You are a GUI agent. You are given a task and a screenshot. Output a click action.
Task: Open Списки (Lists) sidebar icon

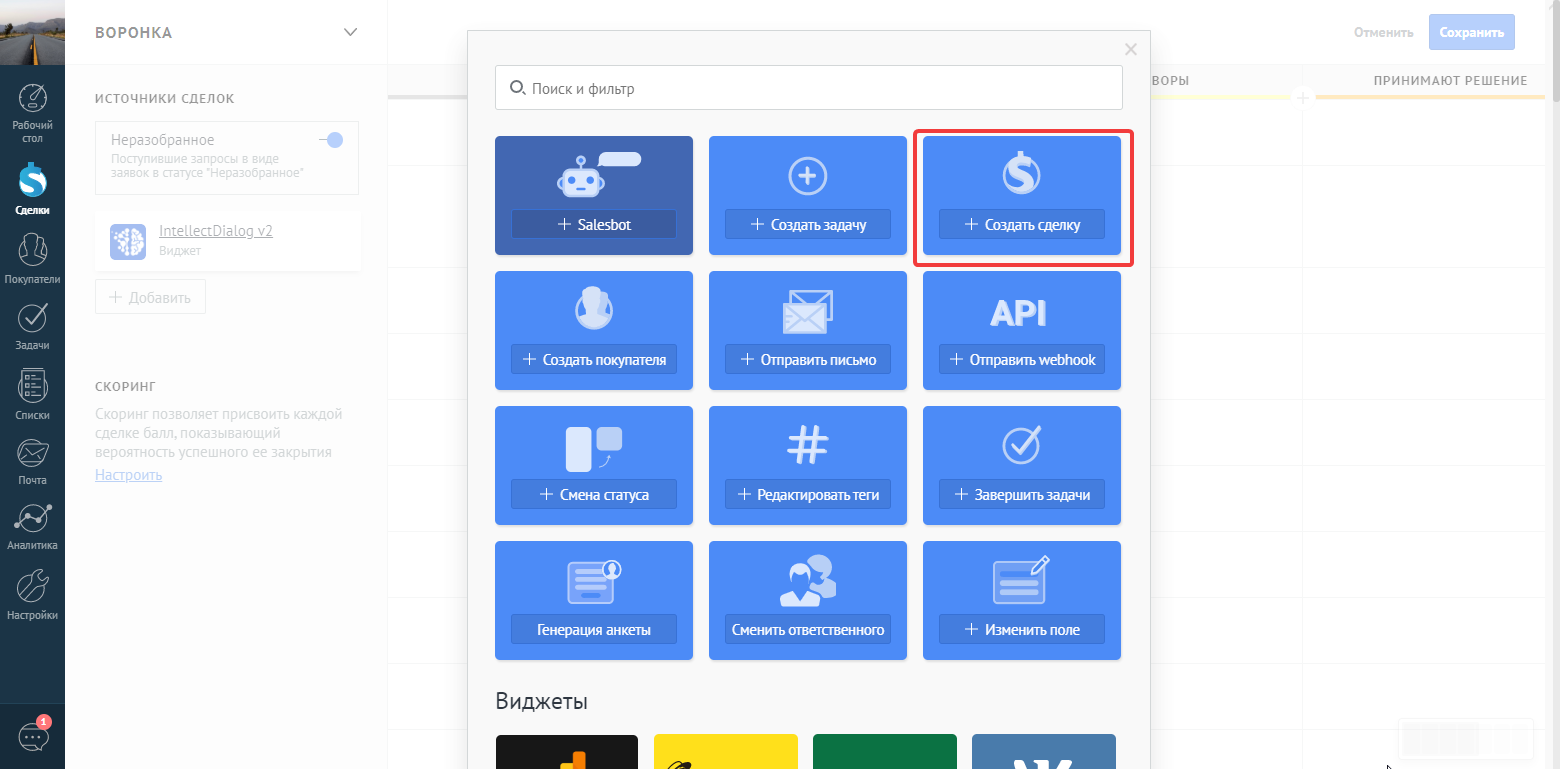32,395
